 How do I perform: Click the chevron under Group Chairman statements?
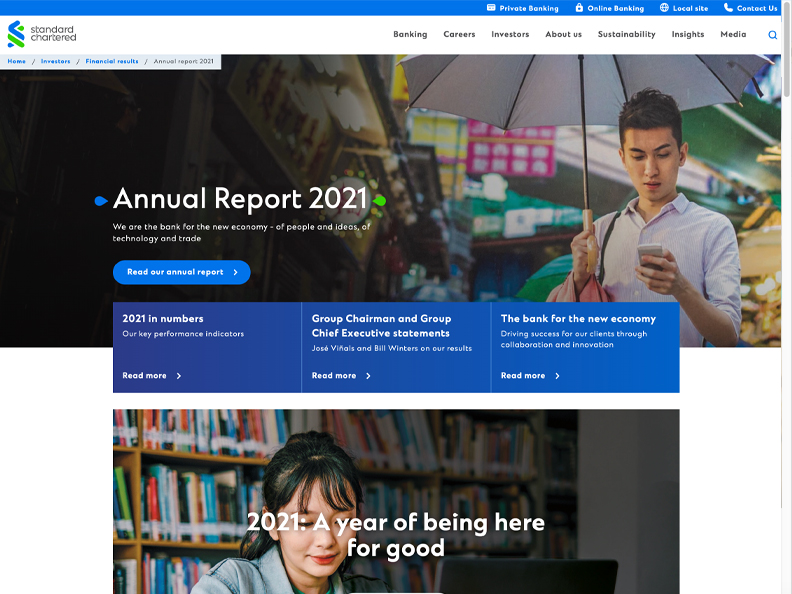pos(368,376)
